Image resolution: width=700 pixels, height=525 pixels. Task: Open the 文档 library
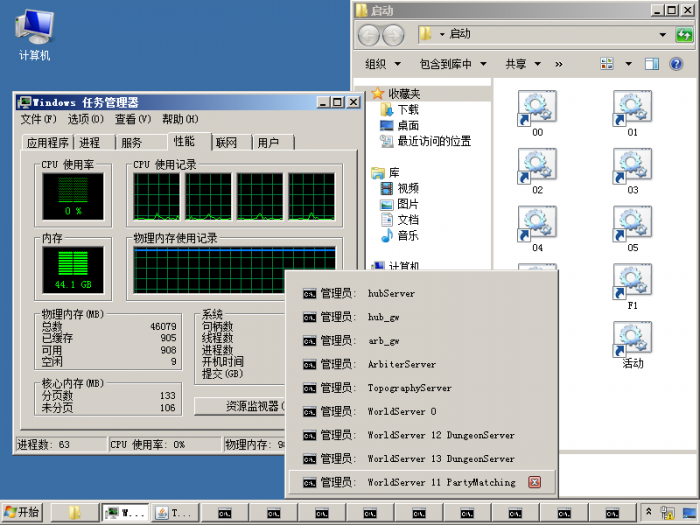click(399, 220)
